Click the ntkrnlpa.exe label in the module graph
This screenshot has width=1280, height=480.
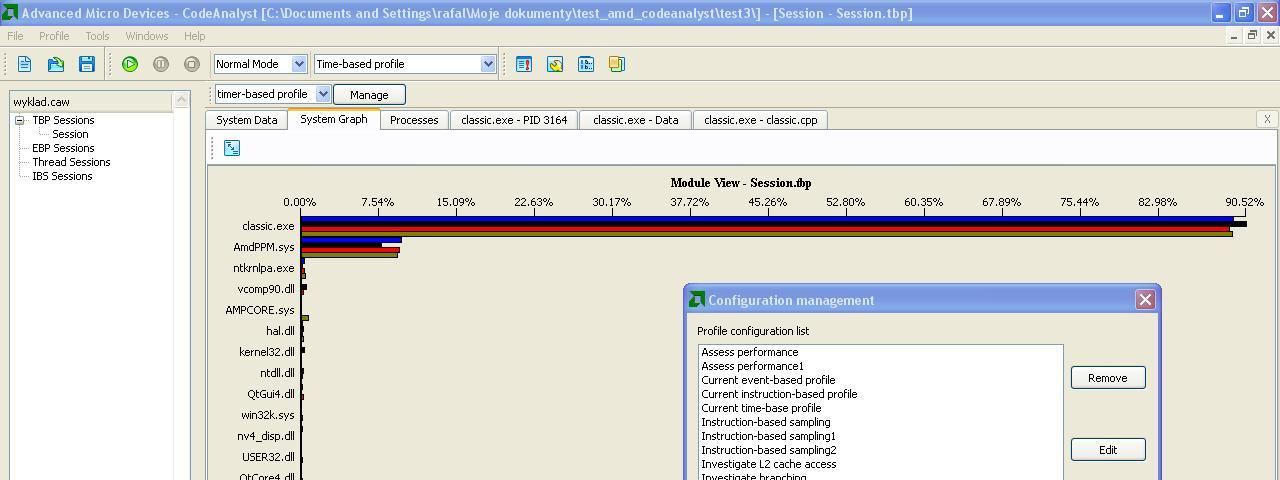pos(264,268)
